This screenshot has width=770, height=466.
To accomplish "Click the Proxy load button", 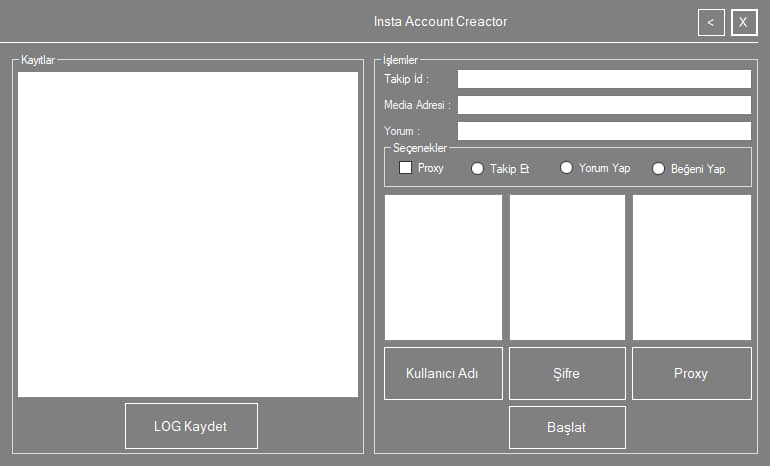I will click(x=691, y=374).
